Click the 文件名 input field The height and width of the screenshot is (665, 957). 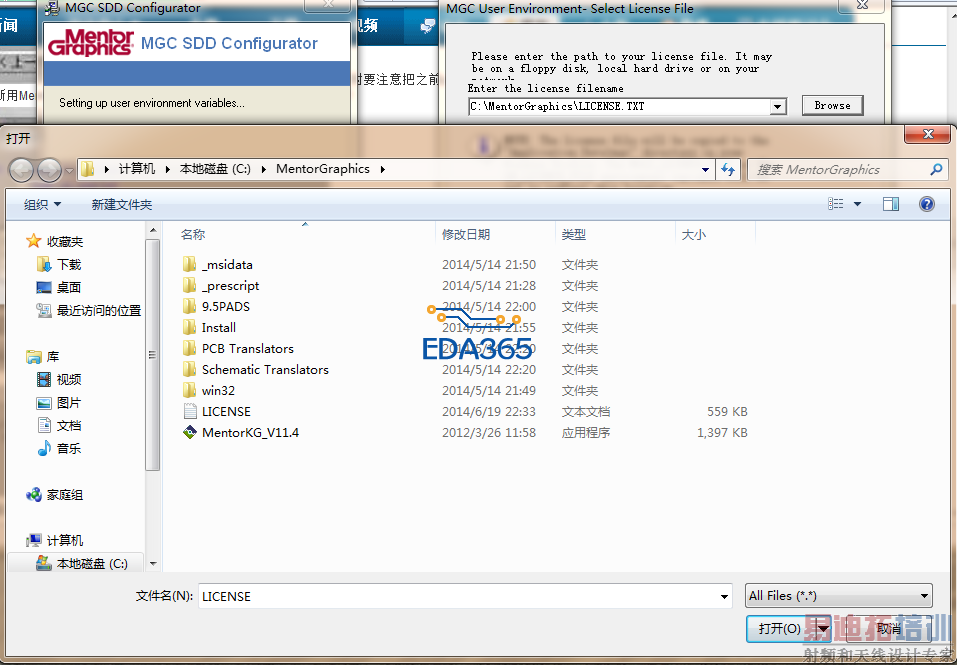tap(458, 596)
